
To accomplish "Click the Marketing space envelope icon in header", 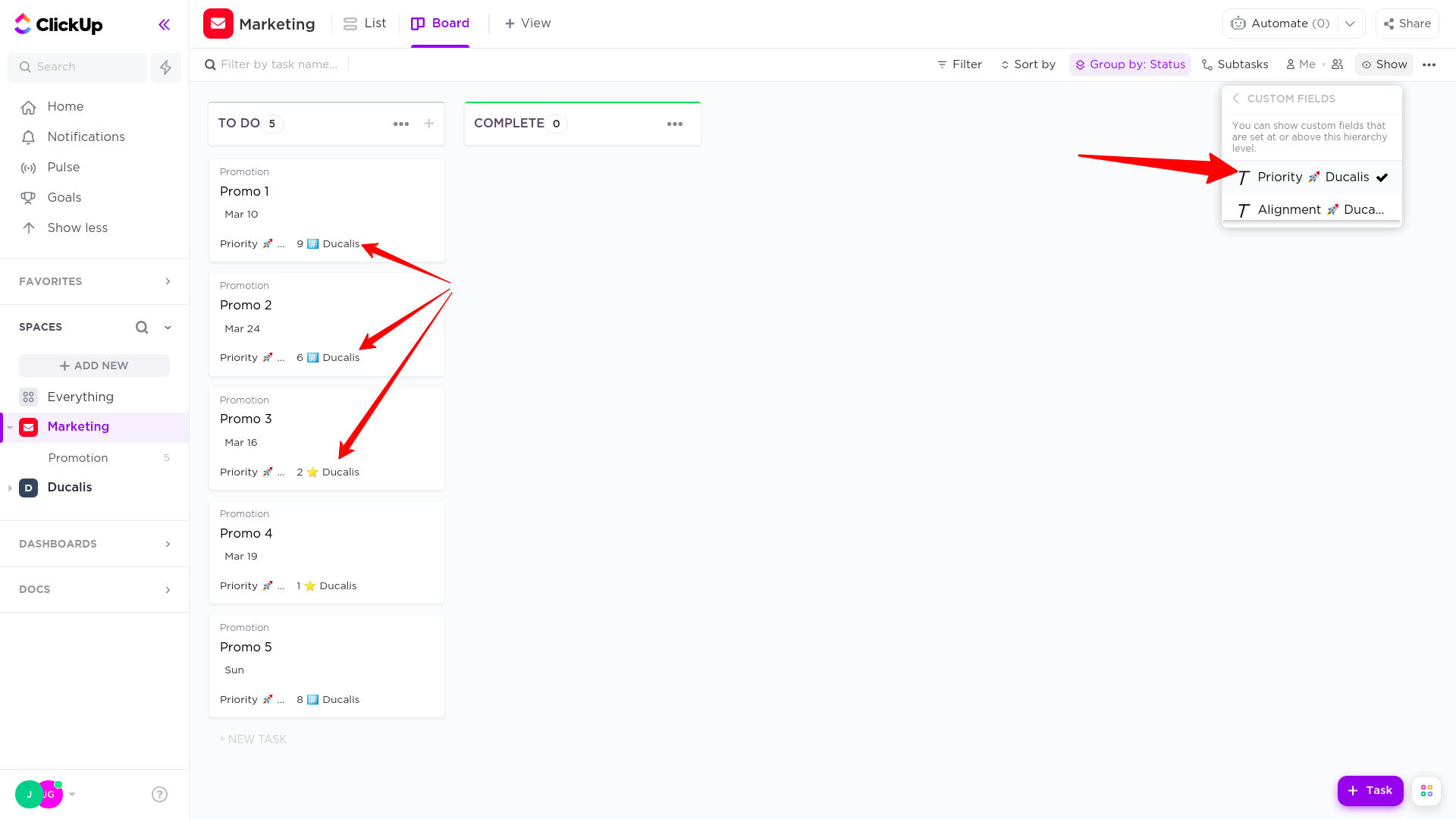I will 218,24.
